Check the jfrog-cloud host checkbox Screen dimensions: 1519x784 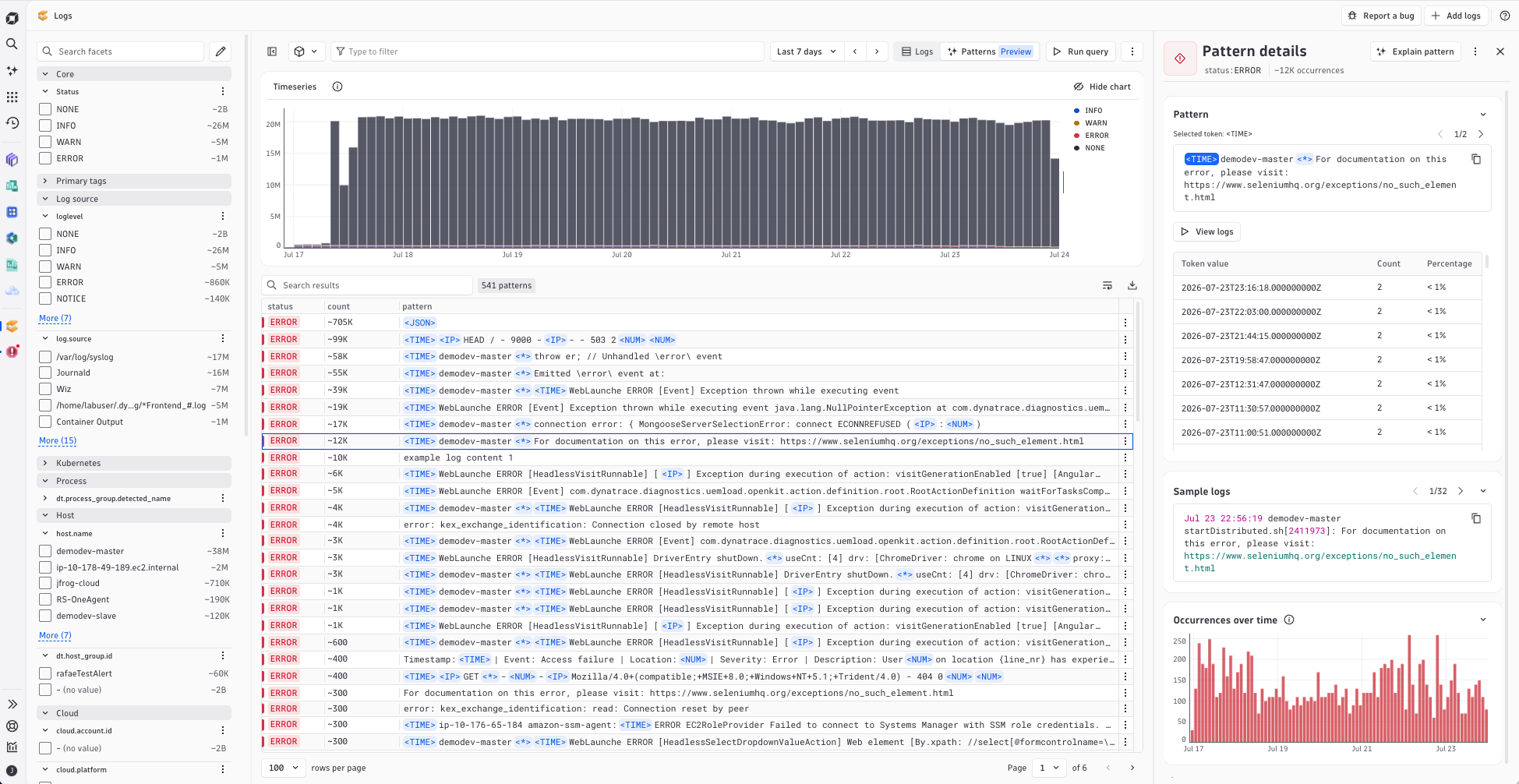[x=45, y=583]
